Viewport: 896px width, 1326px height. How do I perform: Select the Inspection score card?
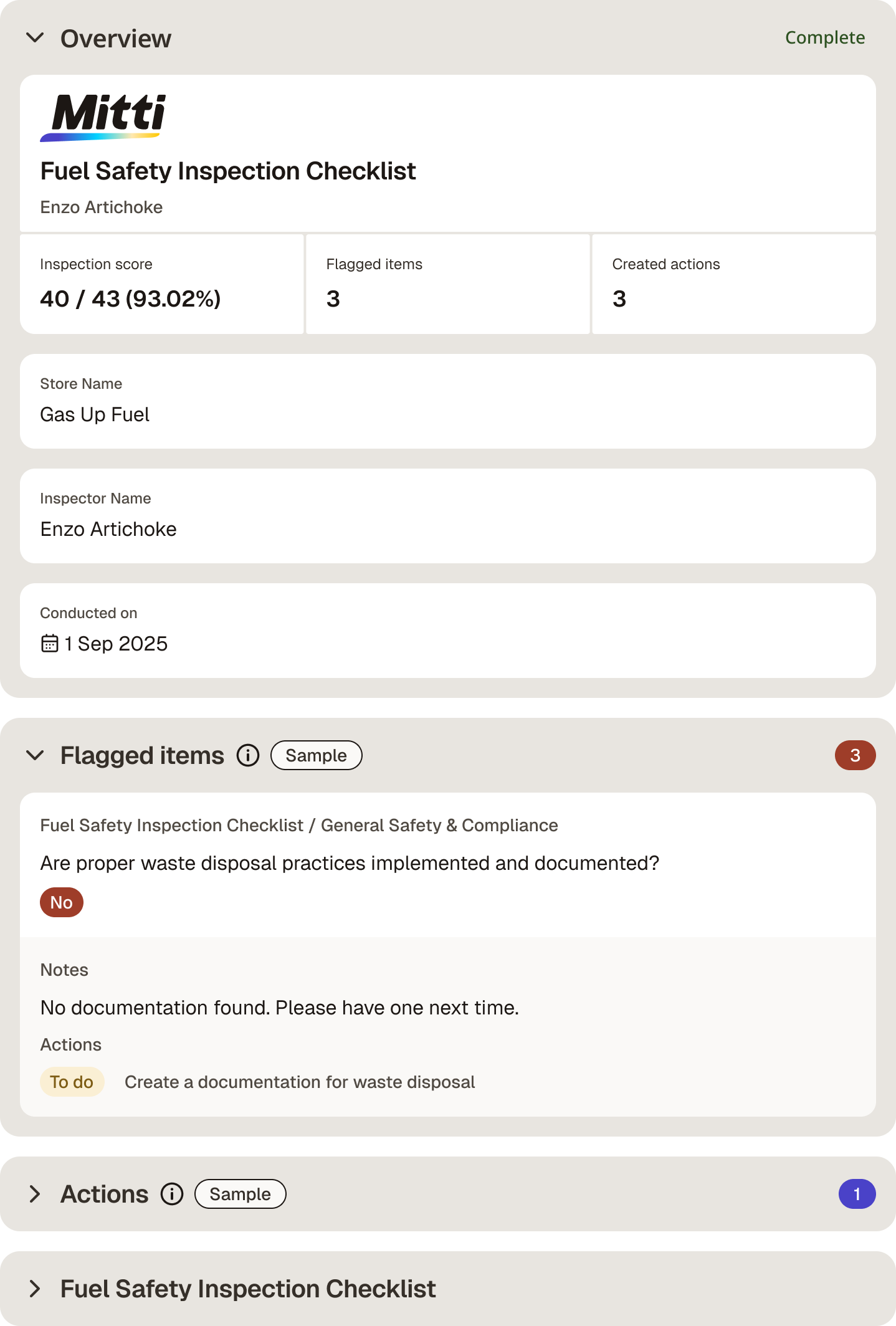coord(162,284)
